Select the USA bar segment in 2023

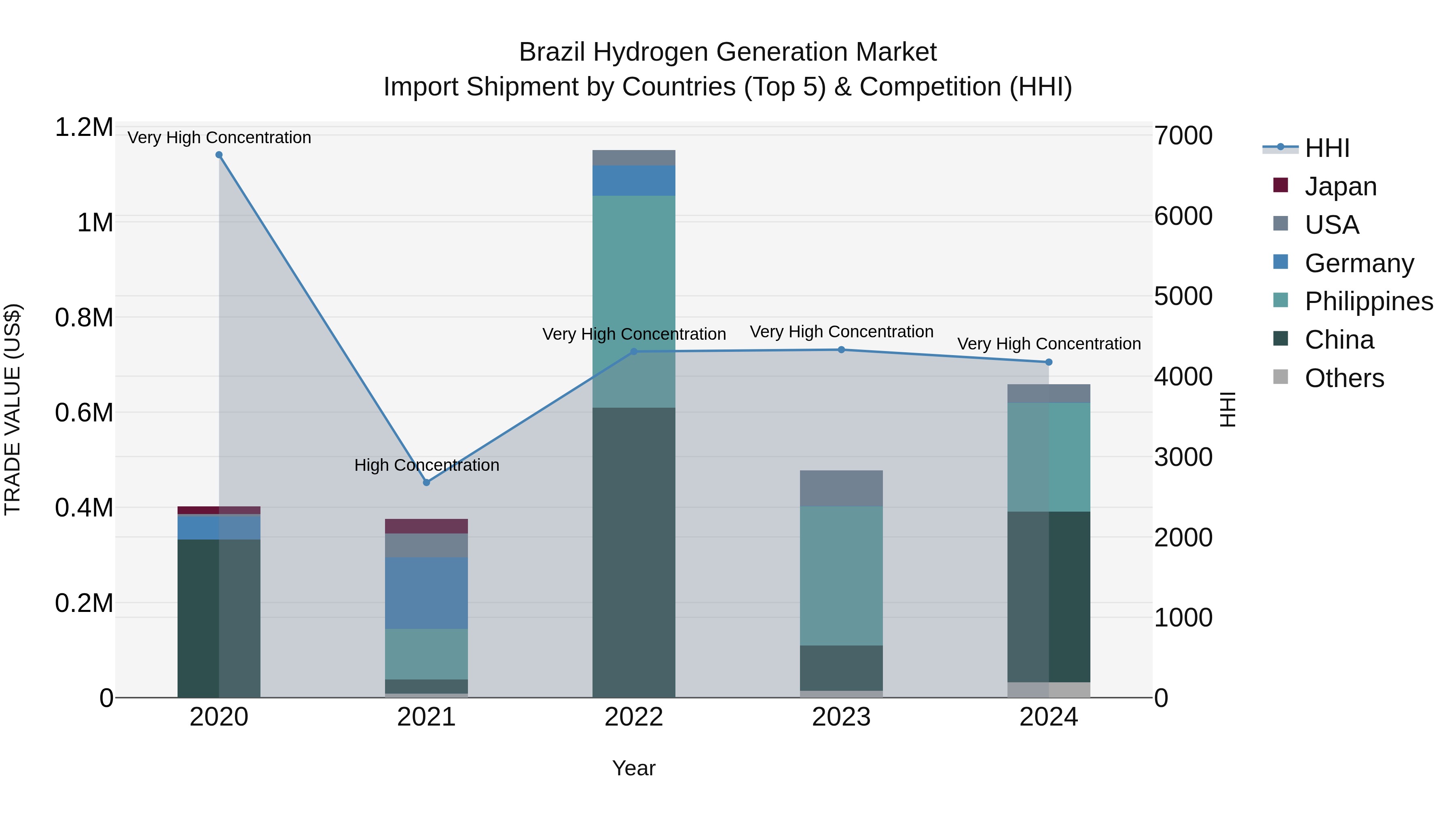[841, 488]
